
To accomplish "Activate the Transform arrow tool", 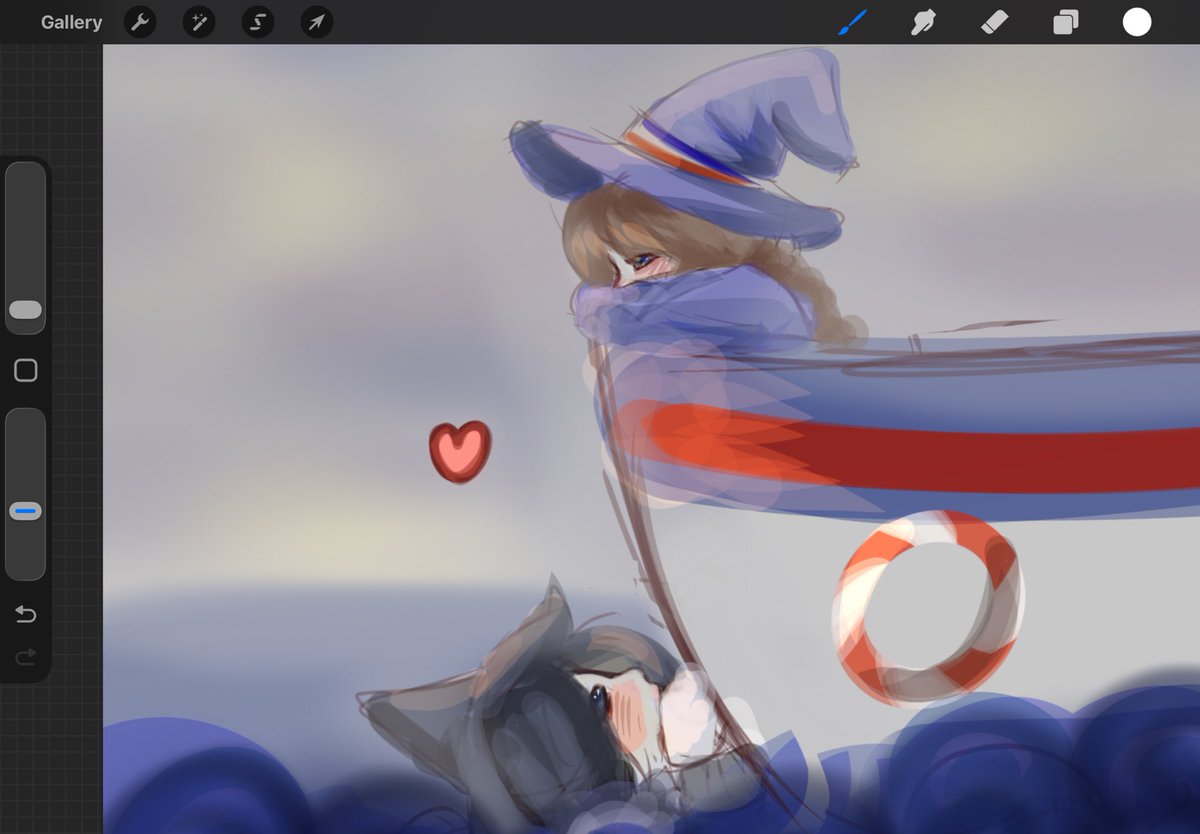I will point(317,22).
